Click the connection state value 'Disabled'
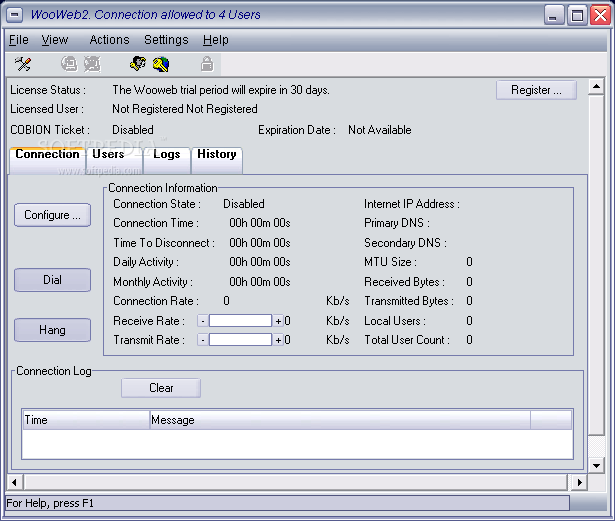 tap(244, 204)
